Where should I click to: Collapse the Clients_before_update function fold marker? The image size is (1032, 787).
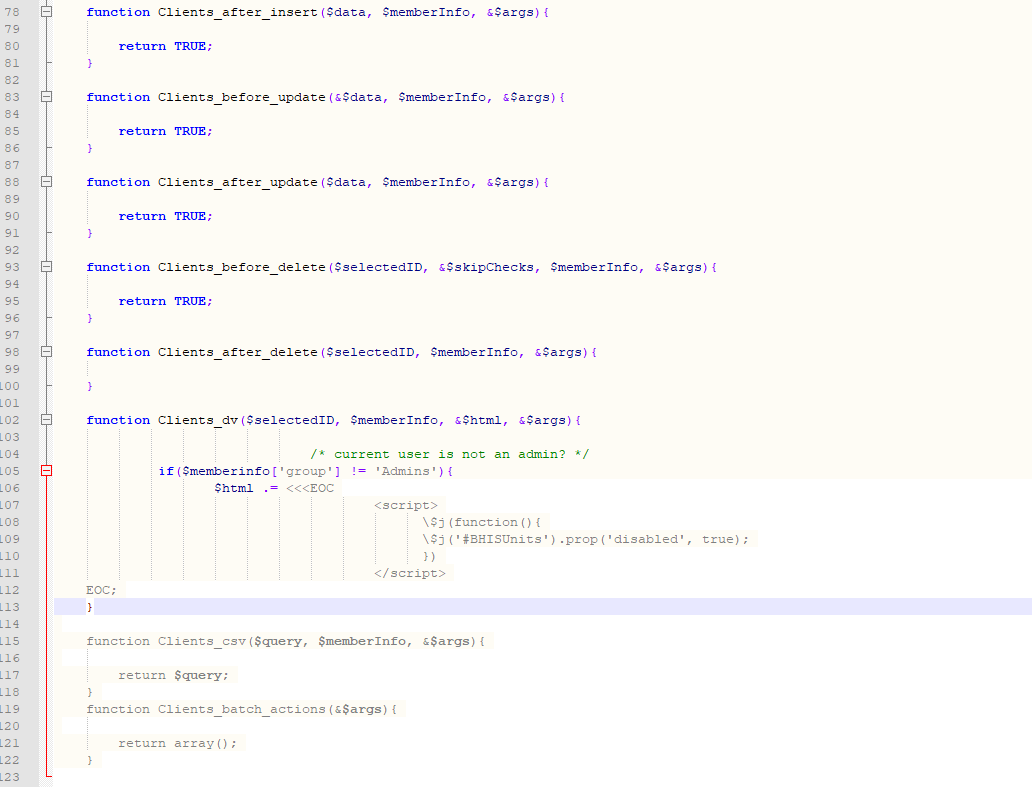46,97
